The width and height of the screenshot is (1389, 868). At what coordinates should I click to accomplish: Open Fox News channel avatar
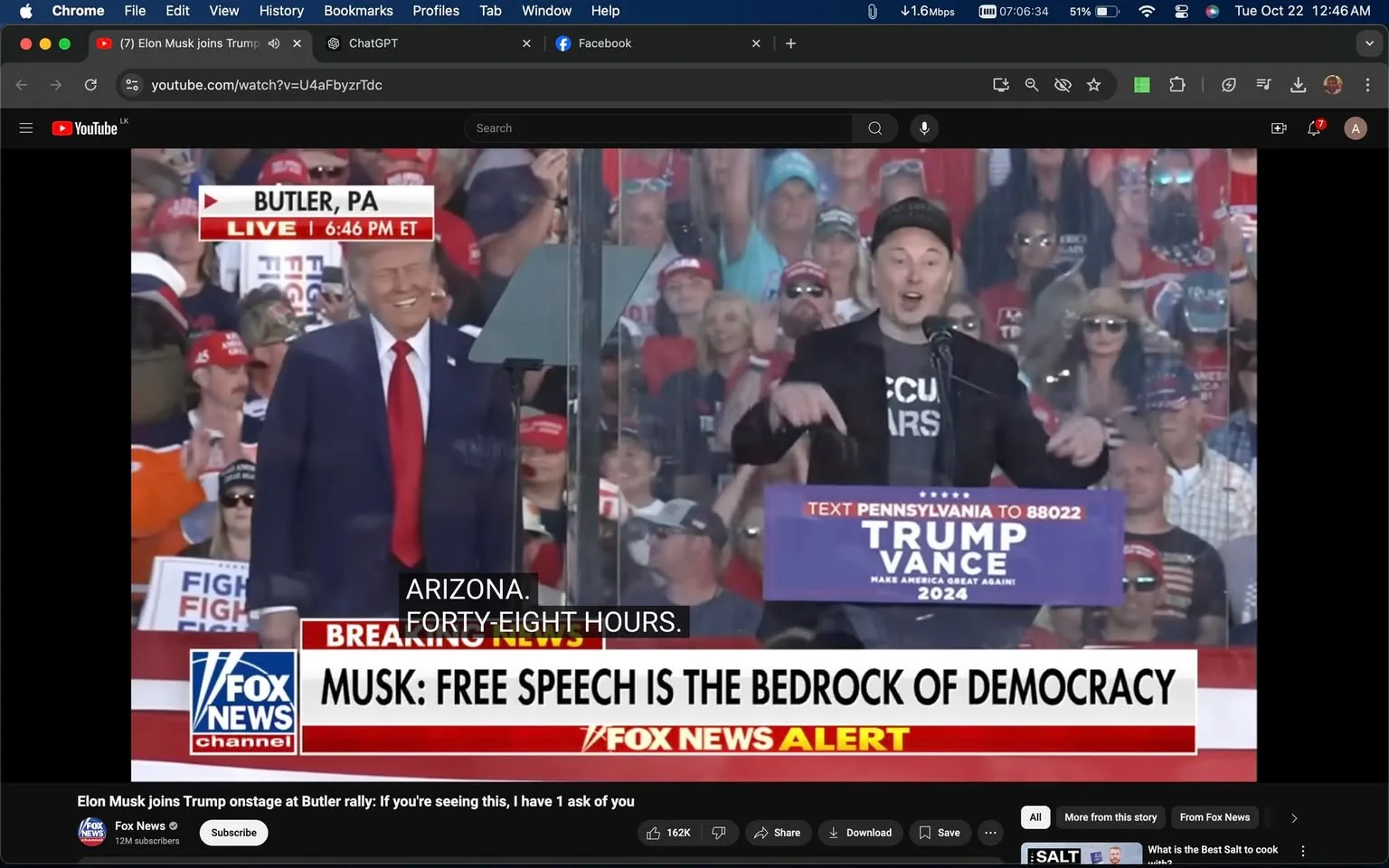click(92, 832)
